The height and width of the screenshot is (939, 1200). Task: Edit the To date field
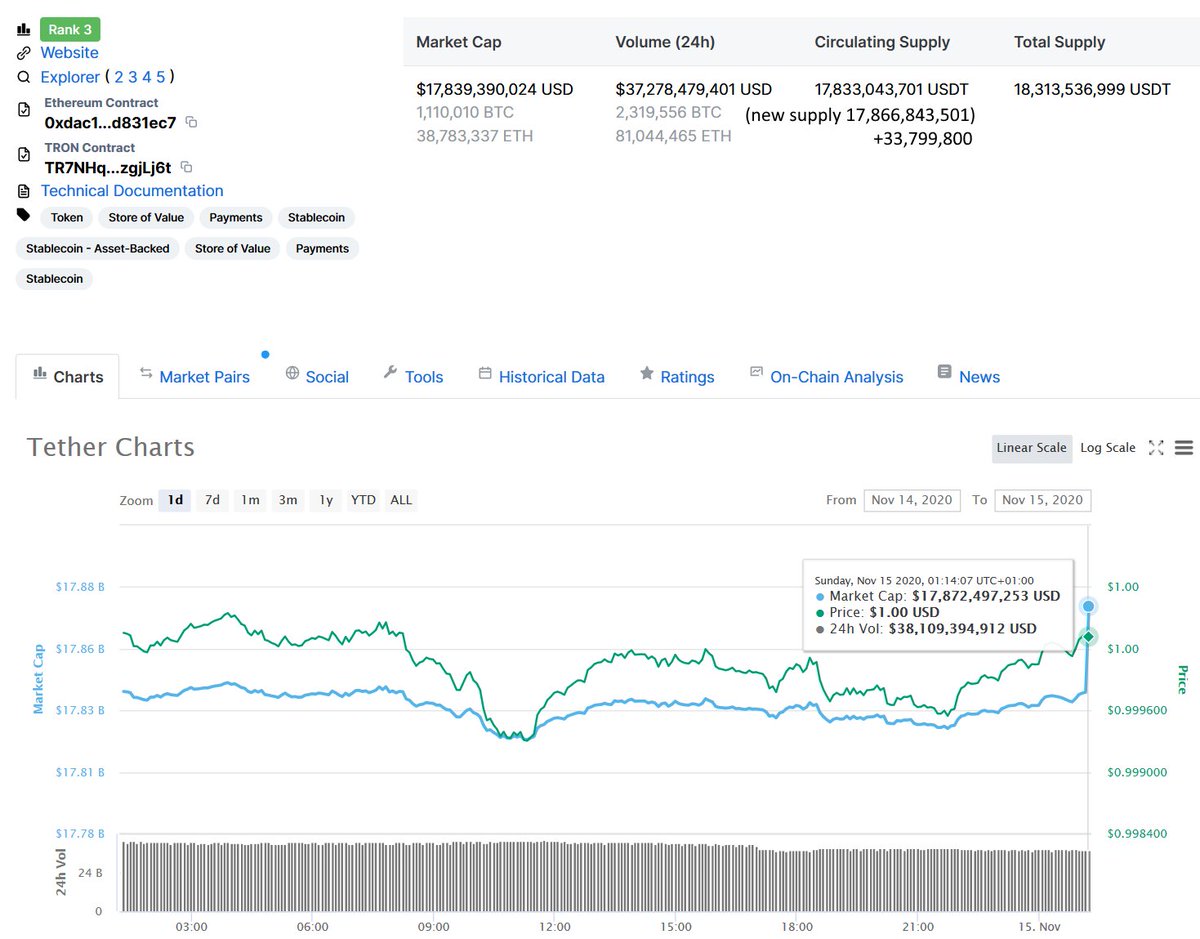tap(1043, 500)
